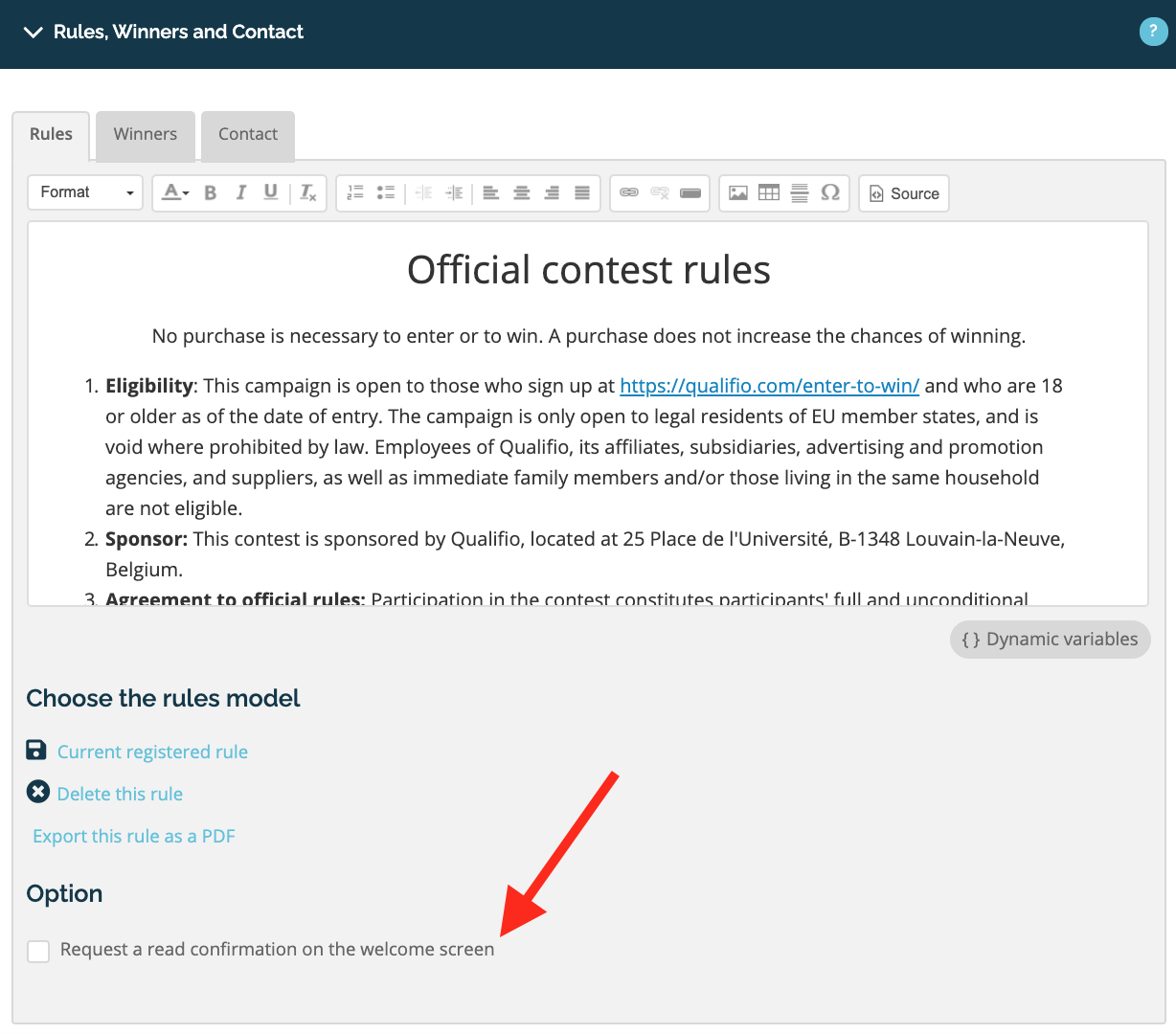
Task: Increase the indent
Action: click(454, 192)
